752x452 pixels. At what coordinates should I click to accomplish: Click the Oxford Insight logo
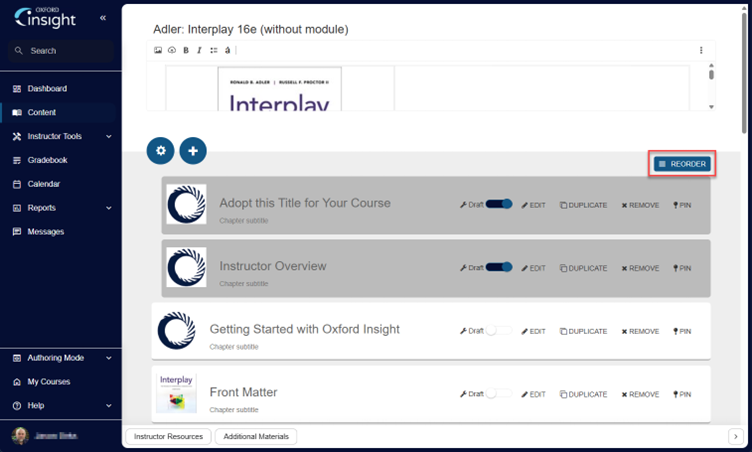[x=45, y=18]
